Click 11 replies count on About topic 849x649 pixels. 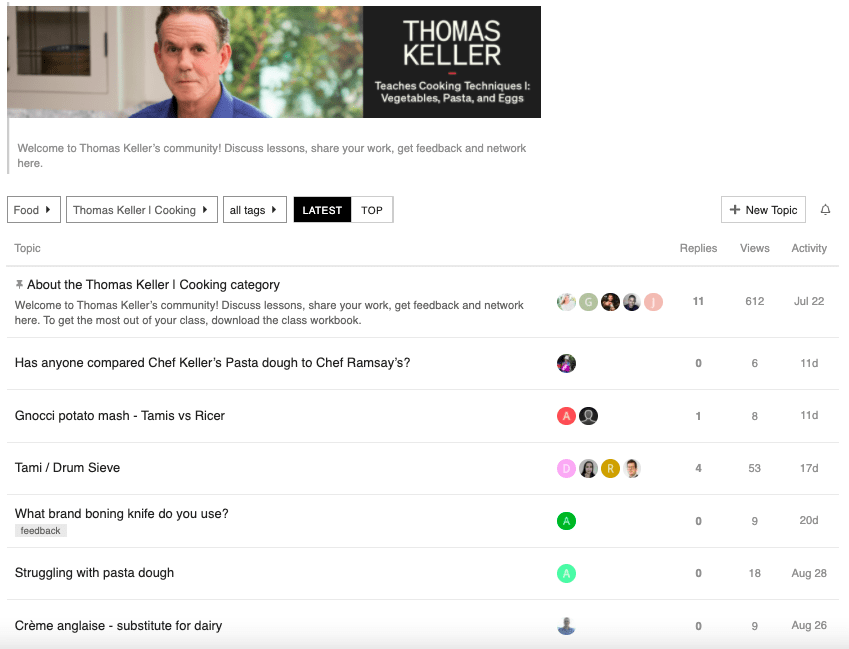pos(698,301)
